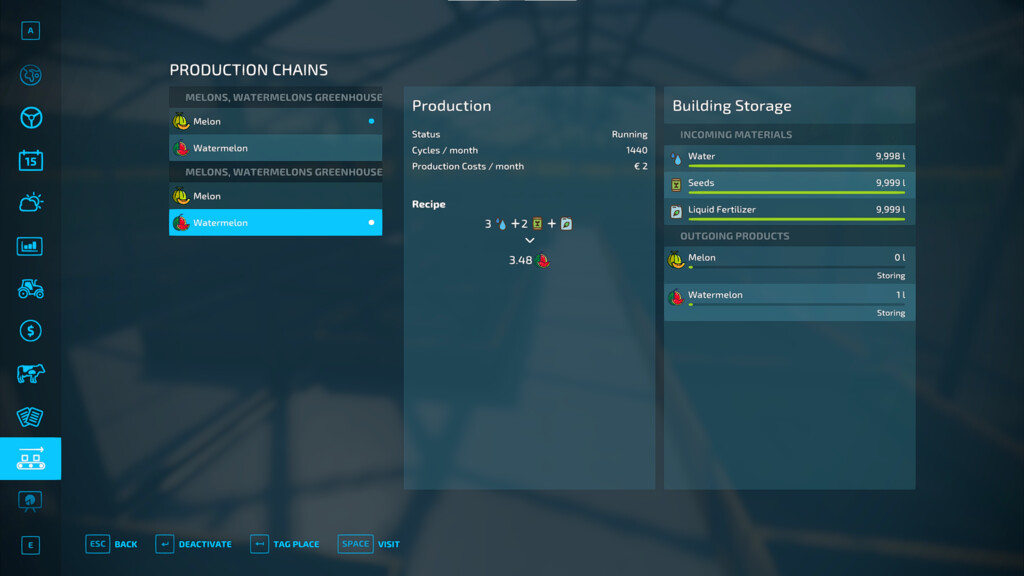Click the Water storage fill bar
Image resolution: width=1024 pixels, height=576 pixels.
tap(796, 166)
